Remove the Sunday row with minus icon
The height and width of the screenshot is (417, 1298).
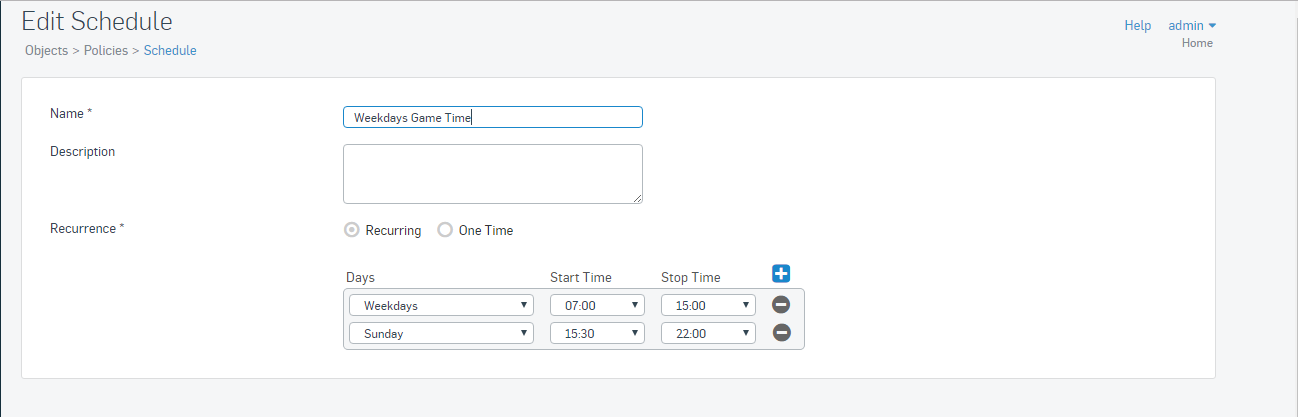point(781,333)
